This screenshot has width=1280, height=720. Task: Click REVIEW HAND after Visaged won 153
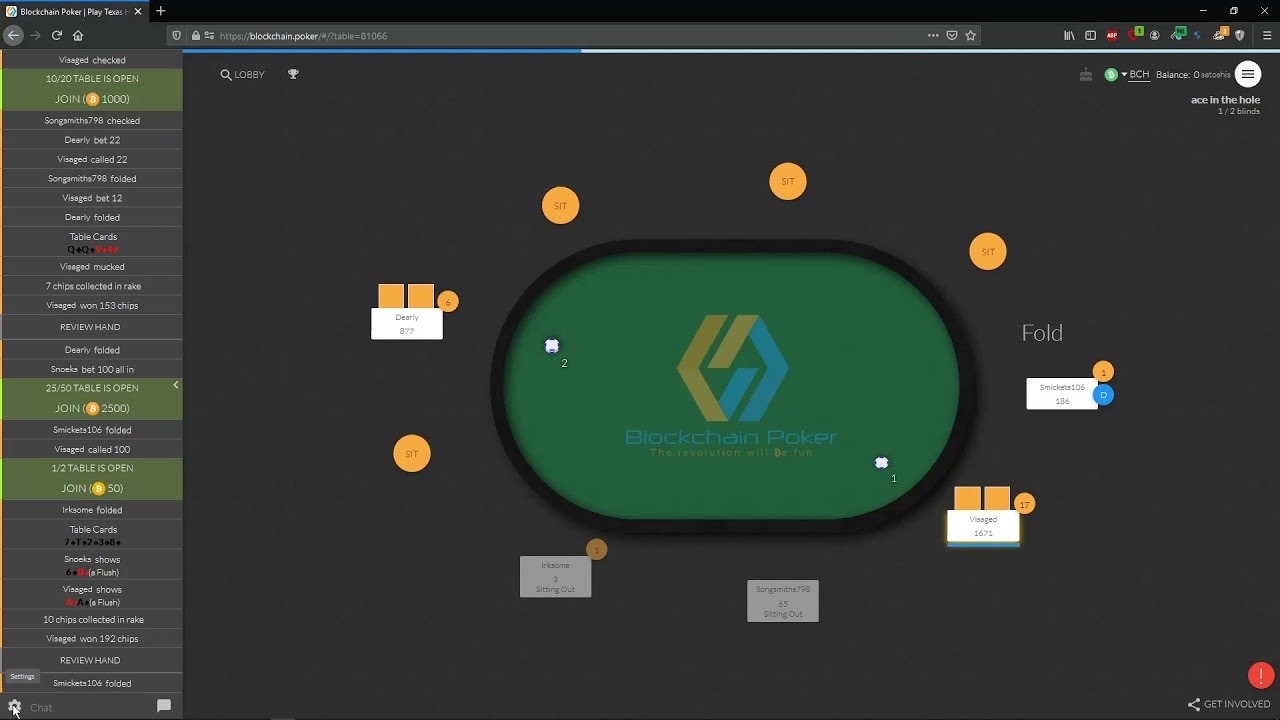click(90, 327)
